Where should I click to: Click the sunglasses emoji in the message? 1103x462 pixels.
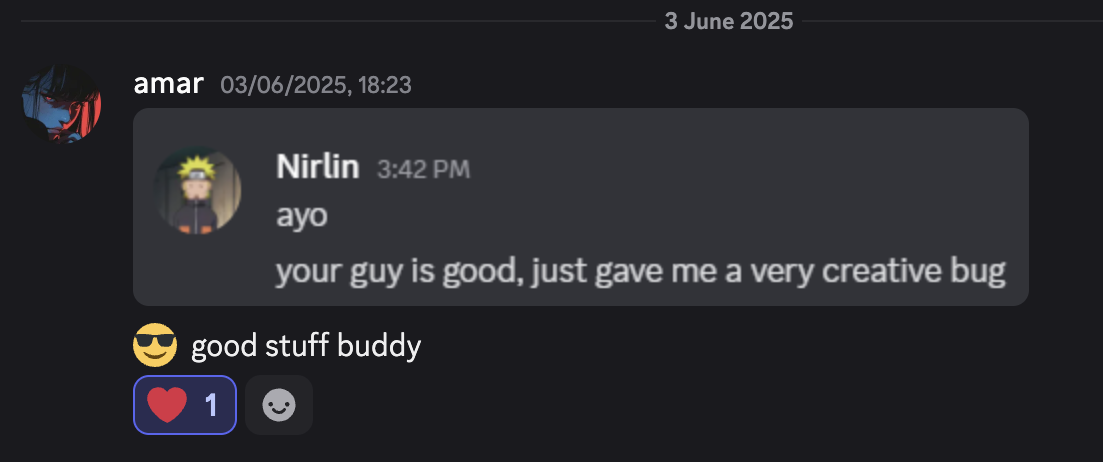pos(155,345)
